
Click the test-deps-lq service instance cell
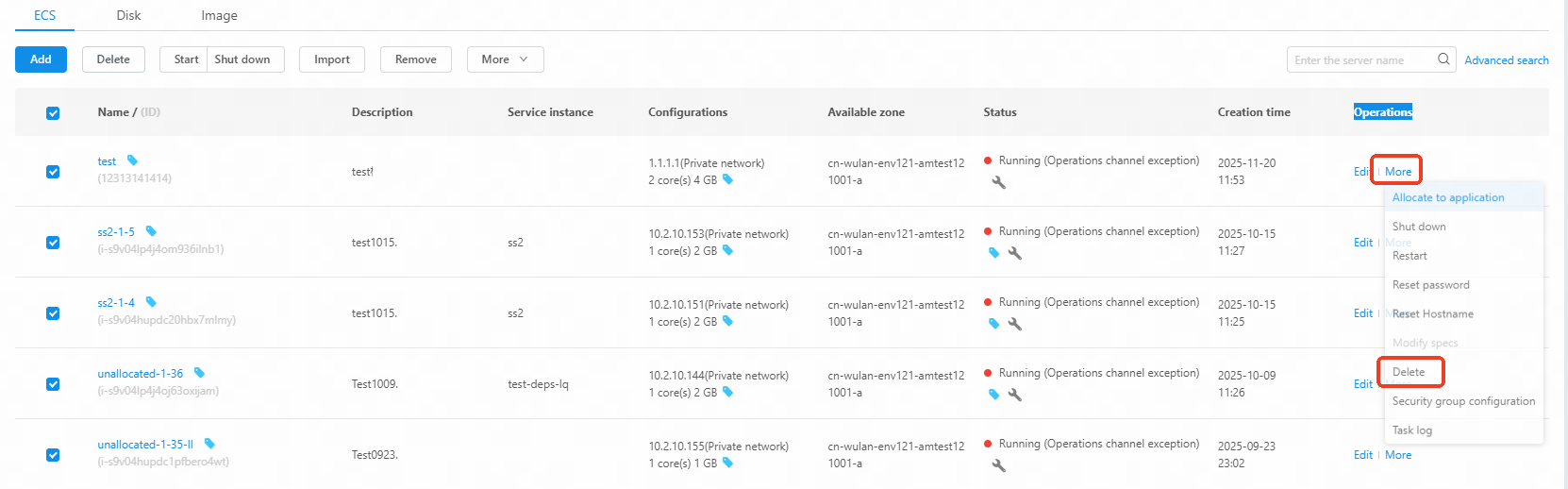coord(538,384)
